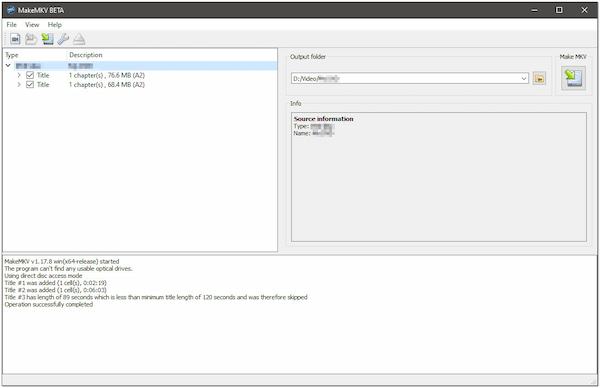Screen dimensions: 600x388
Task: Browse for output folder with folder icon
Action: point(540,78)
